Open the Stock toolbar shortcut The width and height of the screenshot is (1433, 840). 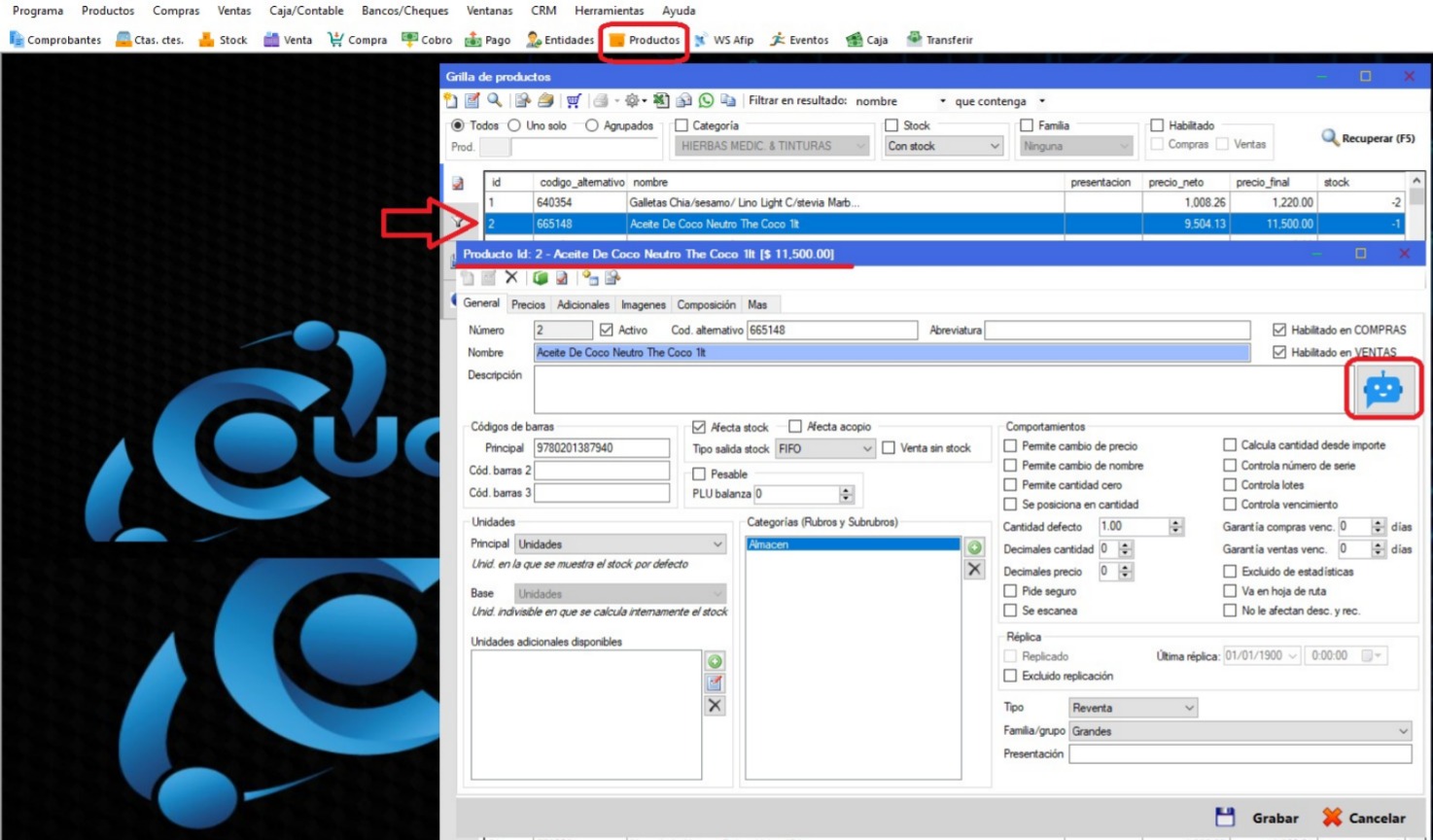point(223,40)
